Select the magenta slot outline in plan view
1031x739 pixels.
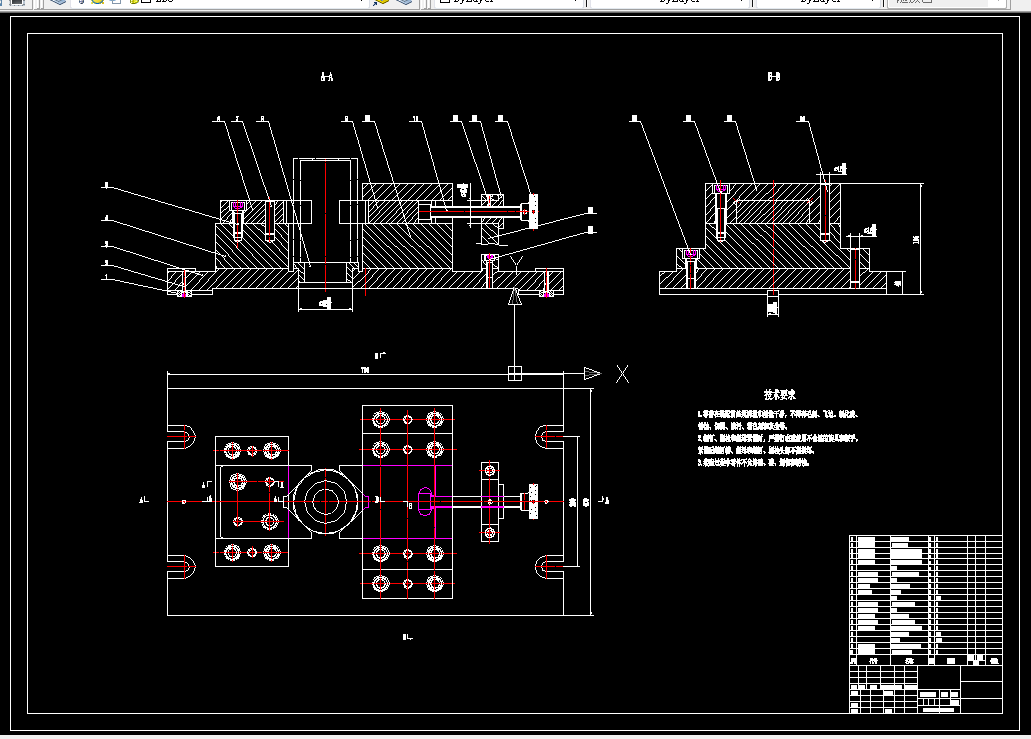click(x=425, y=501)
